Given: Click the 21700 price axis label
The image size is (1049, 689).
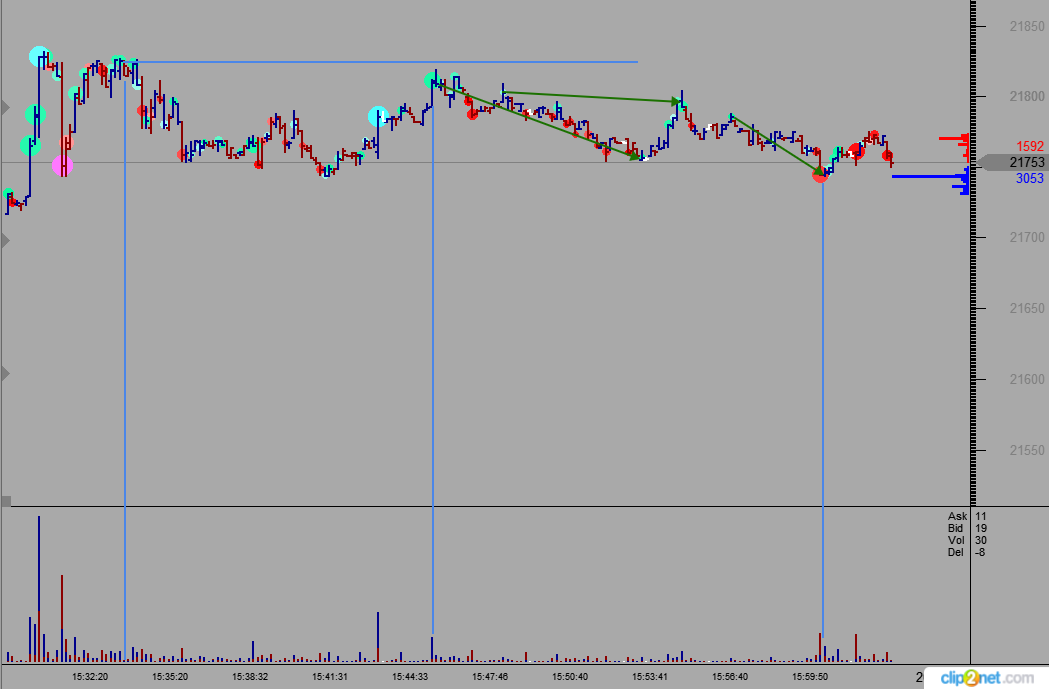Looking at the screenshot, I should point(1027,237).
